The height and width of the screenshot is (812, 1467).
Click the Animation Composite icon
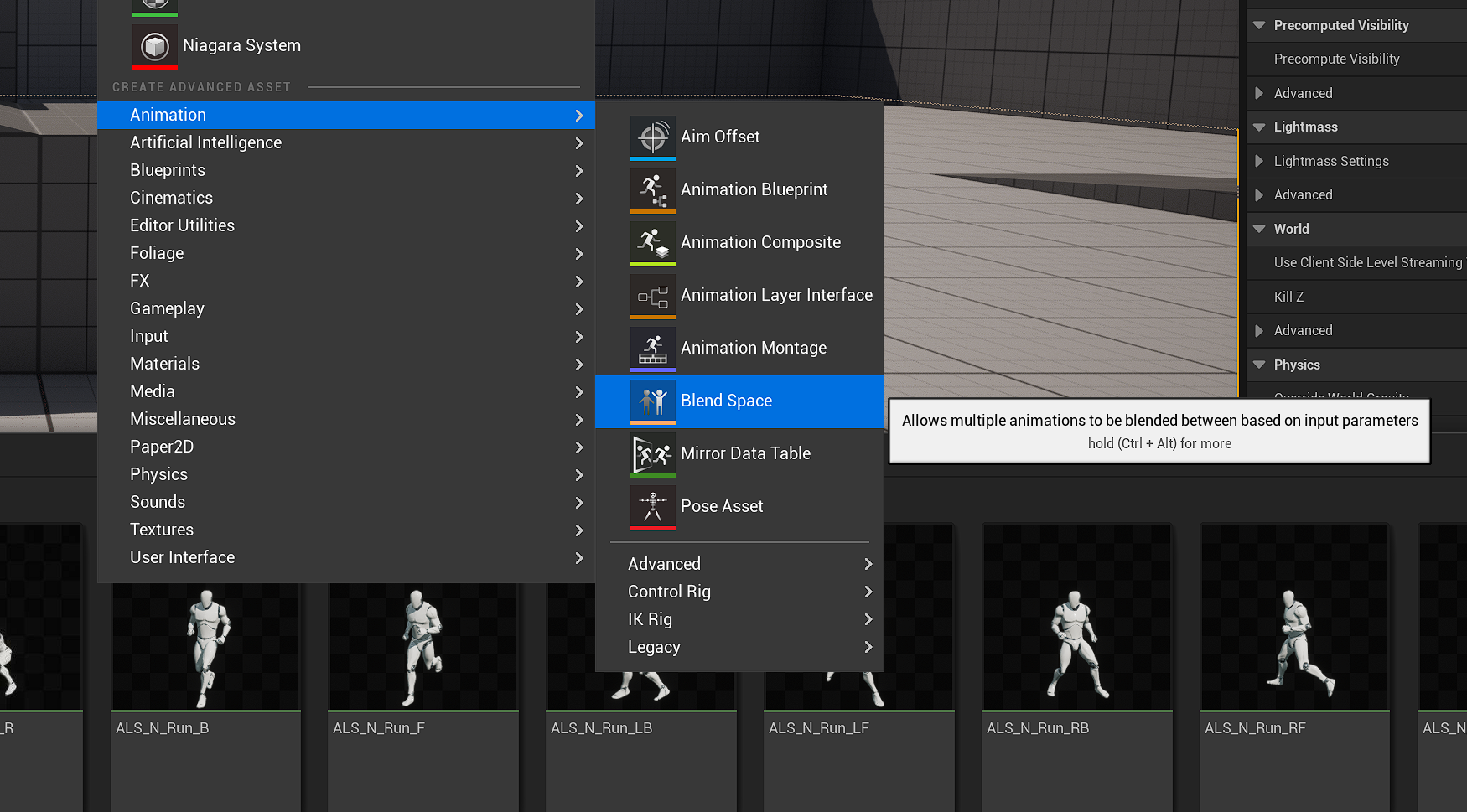(652, 243)
